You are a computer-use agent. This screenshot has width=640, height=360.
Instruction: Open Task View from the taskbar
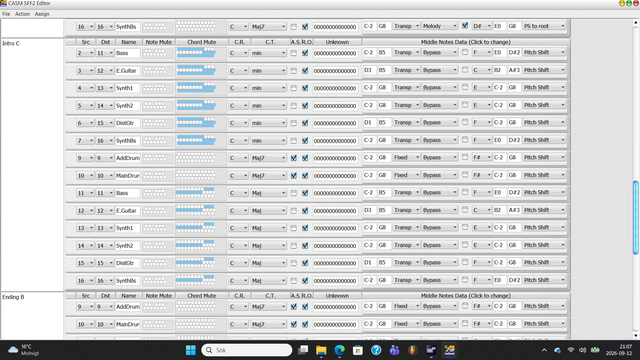coord(303,350)
